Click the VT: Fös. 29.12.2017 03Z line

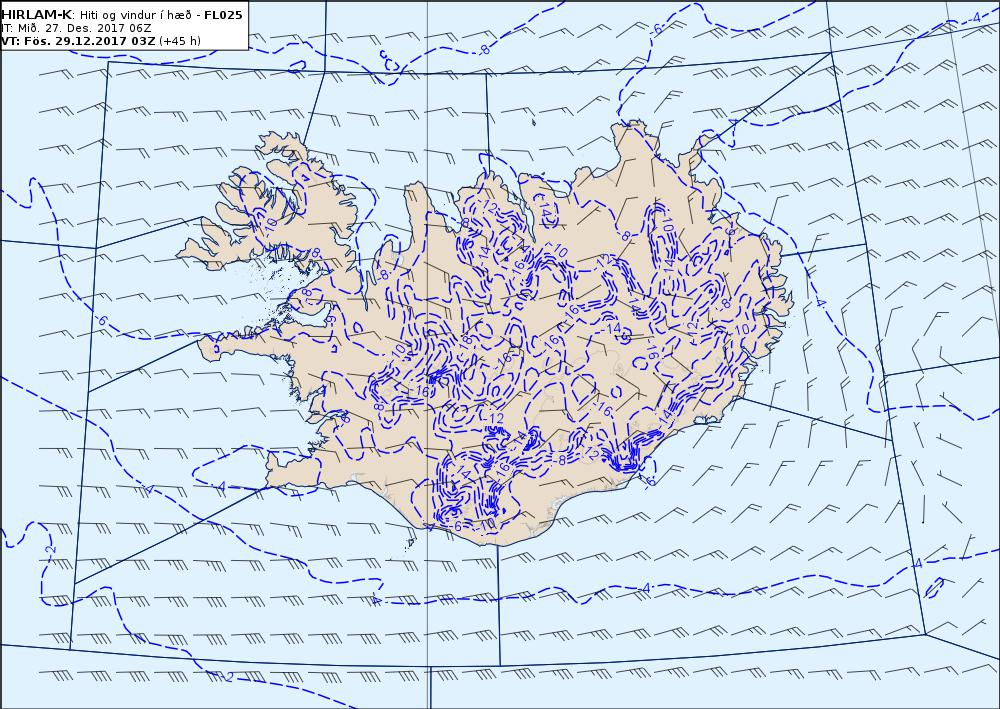[78, 41]
